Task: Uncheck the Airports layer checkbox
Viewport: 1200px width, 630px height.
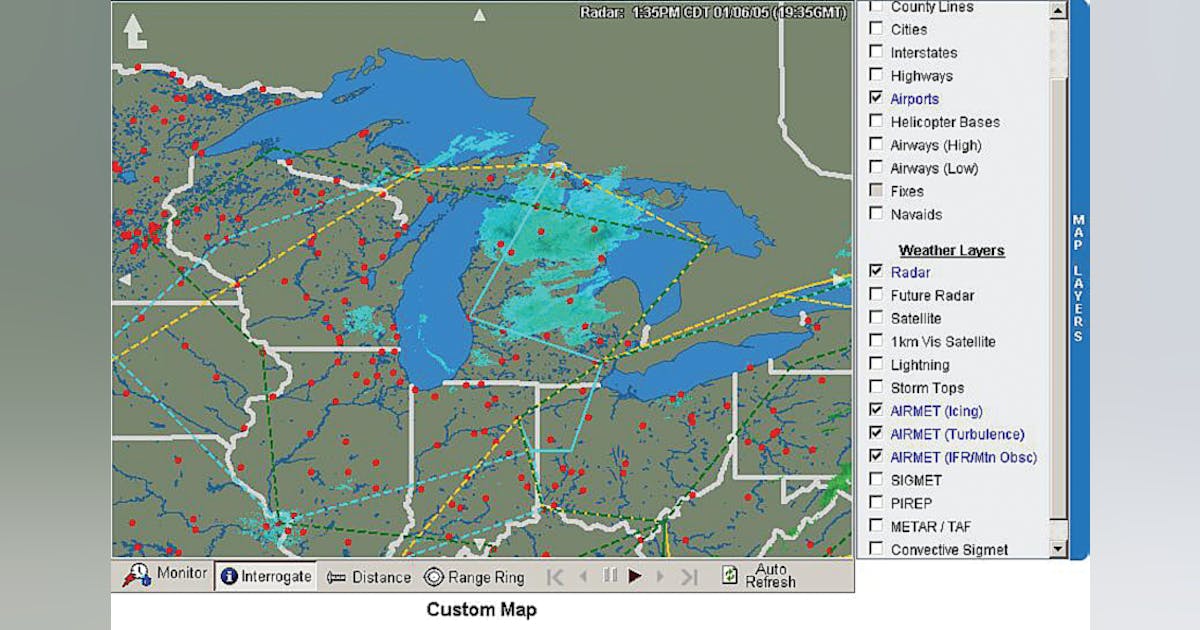Action: [876, 98]
